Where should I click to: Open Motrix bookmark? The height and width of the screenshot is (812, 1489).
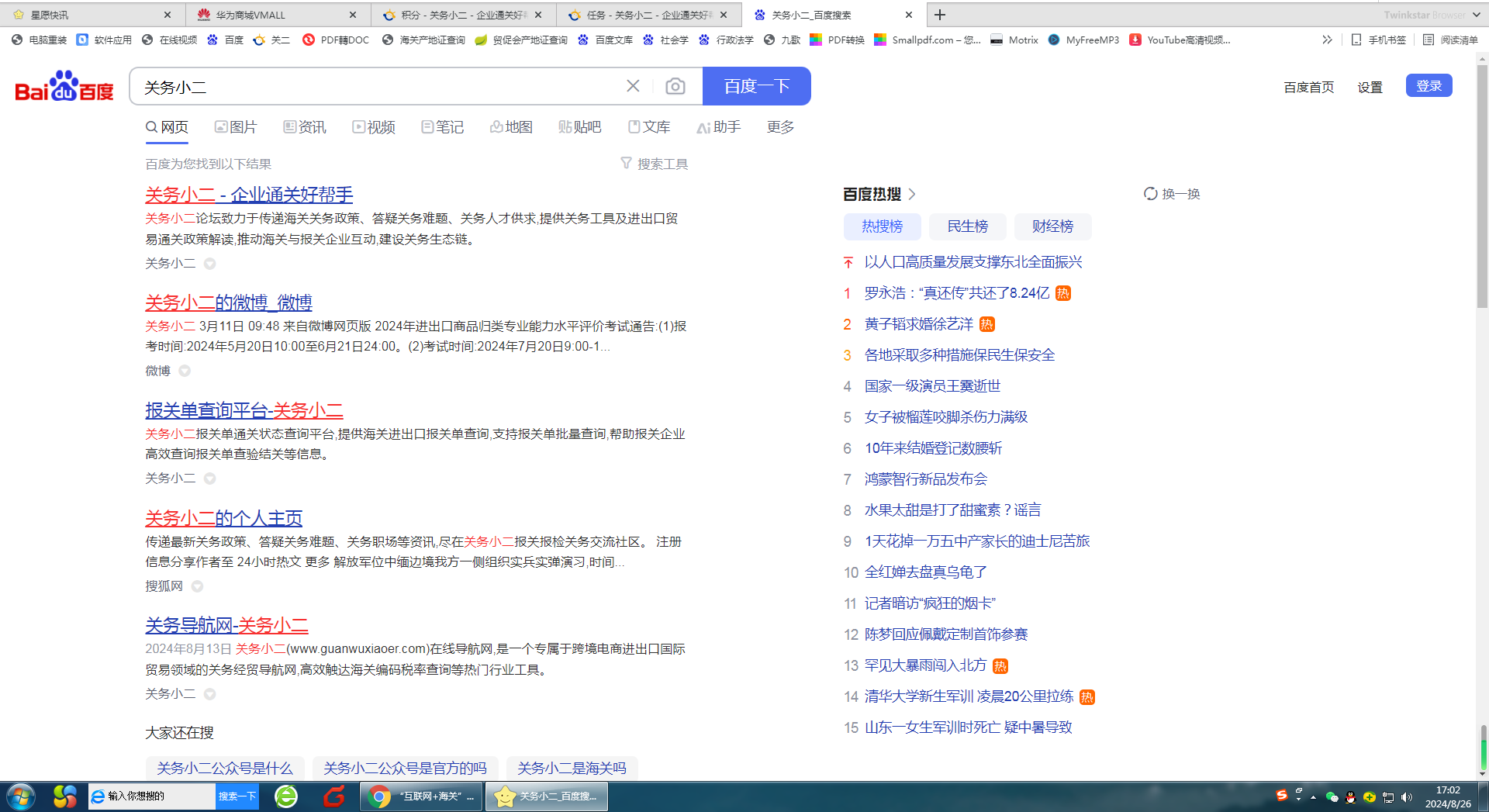click(1014, 40)
